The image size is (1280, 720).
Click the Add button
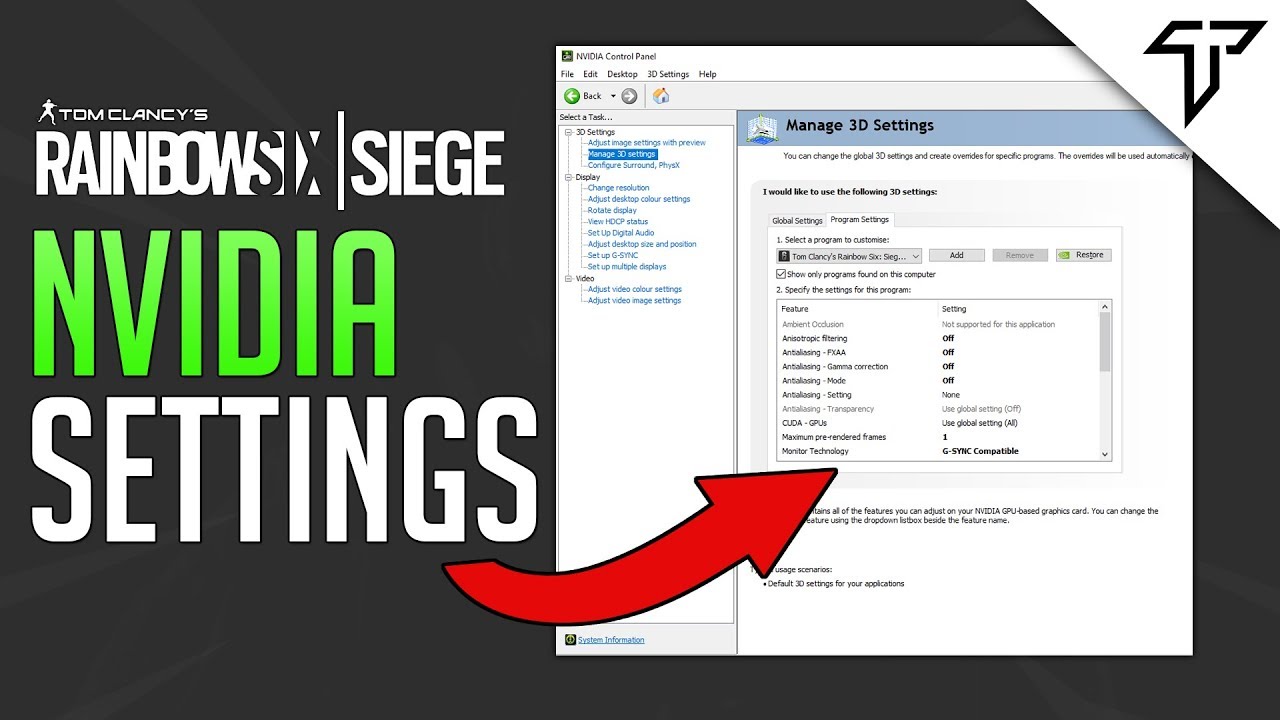[956, 254]
